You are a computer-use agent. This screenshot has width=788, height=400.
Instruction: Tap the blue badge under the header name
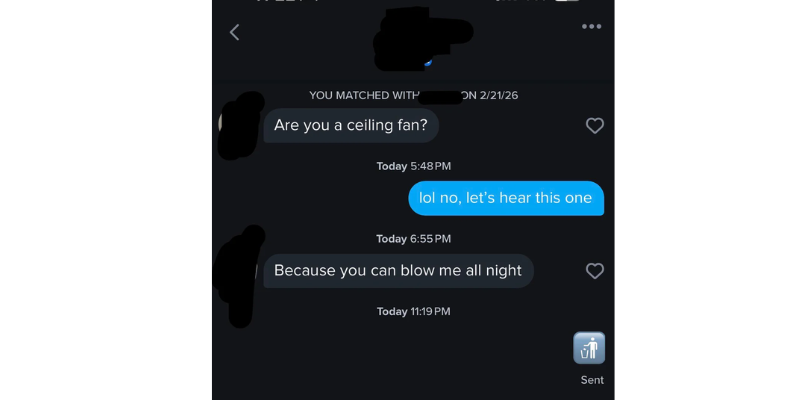tap(427, 62)
